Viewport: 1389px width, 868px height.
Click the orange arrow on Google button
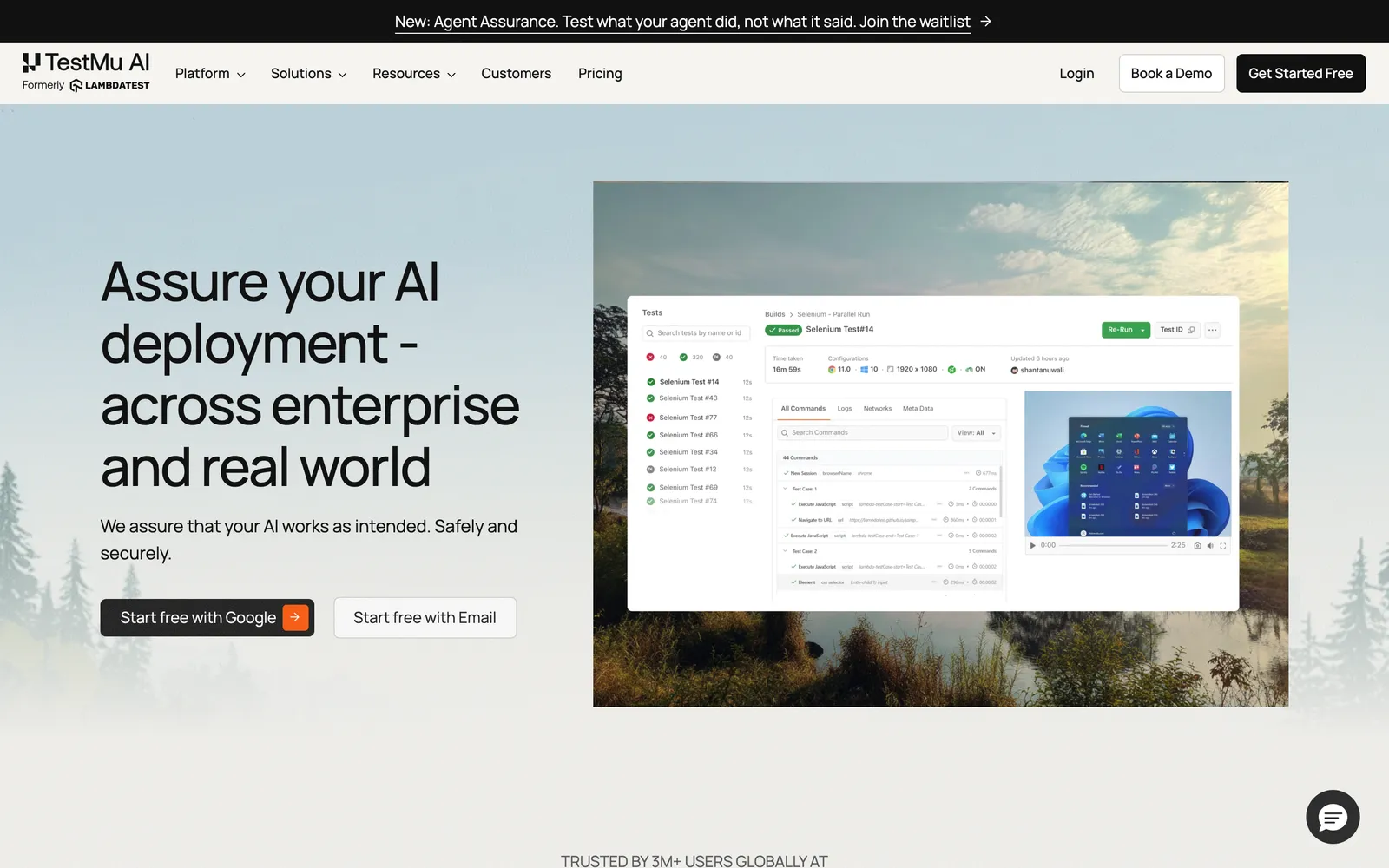click(295, 617)
